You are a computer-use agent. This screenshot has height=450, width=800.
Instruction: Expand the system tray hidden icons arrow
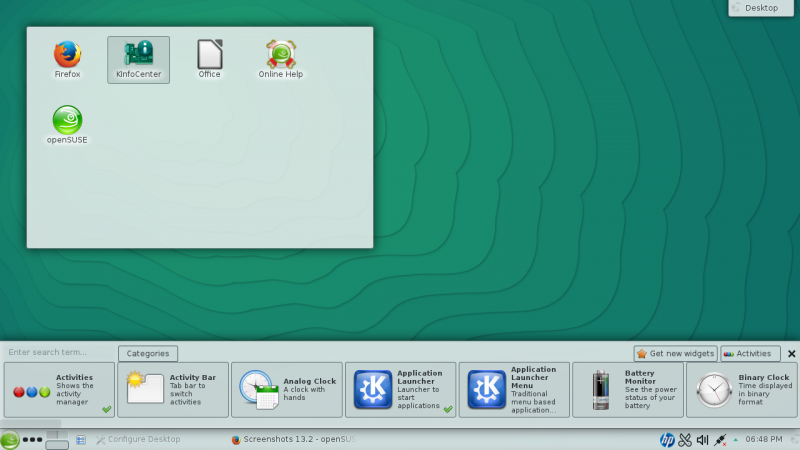click(735, 439)
